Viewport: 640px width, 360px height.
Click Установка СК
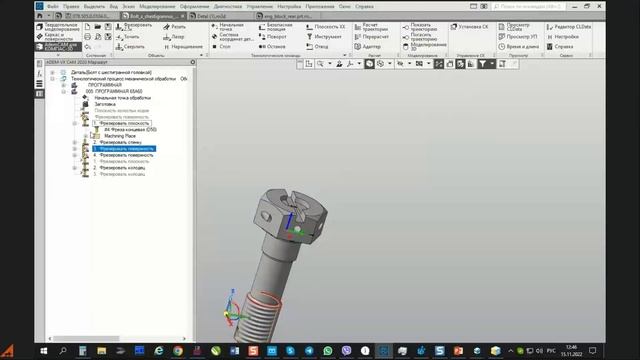[x=469, y=27]
